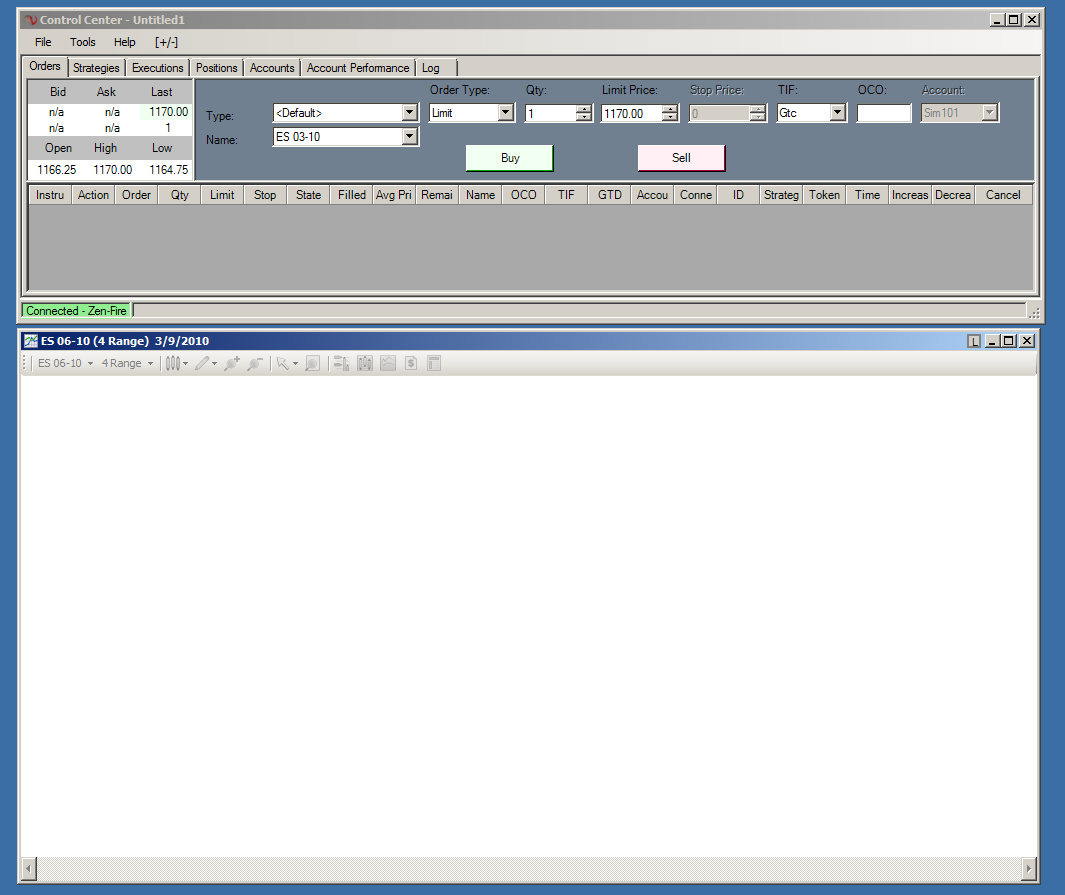Click the Low value 1164.75
The width and height of the screenshot is (1065, 895).
[168, 170]
